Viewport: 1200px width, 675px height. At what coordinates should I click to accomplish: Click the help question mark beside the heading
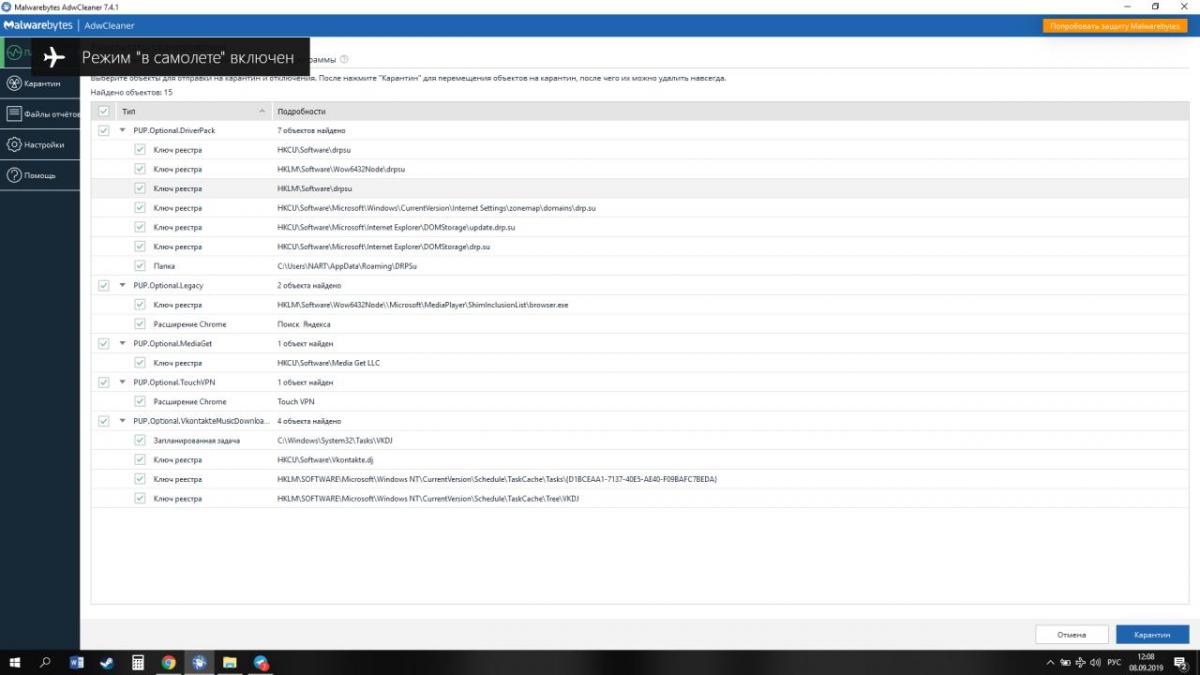click(344, 59)
